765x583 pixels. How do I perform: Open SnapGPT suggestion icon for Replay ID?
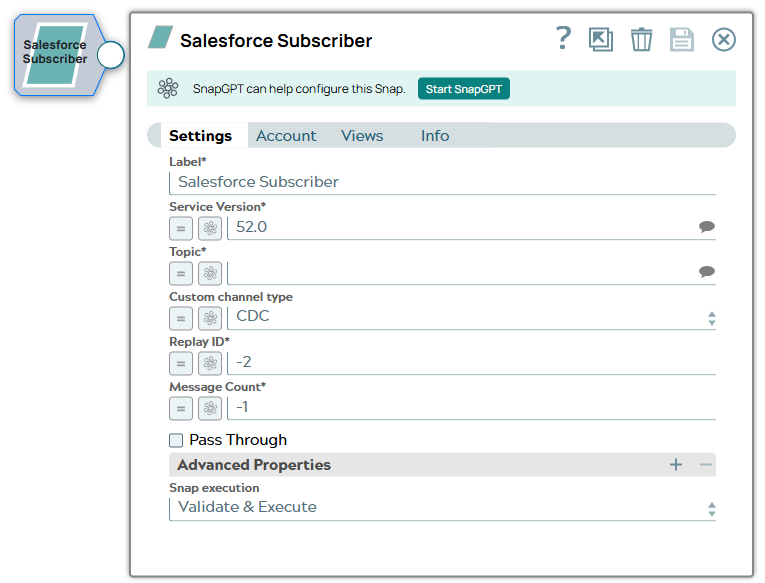click(210, 363)
